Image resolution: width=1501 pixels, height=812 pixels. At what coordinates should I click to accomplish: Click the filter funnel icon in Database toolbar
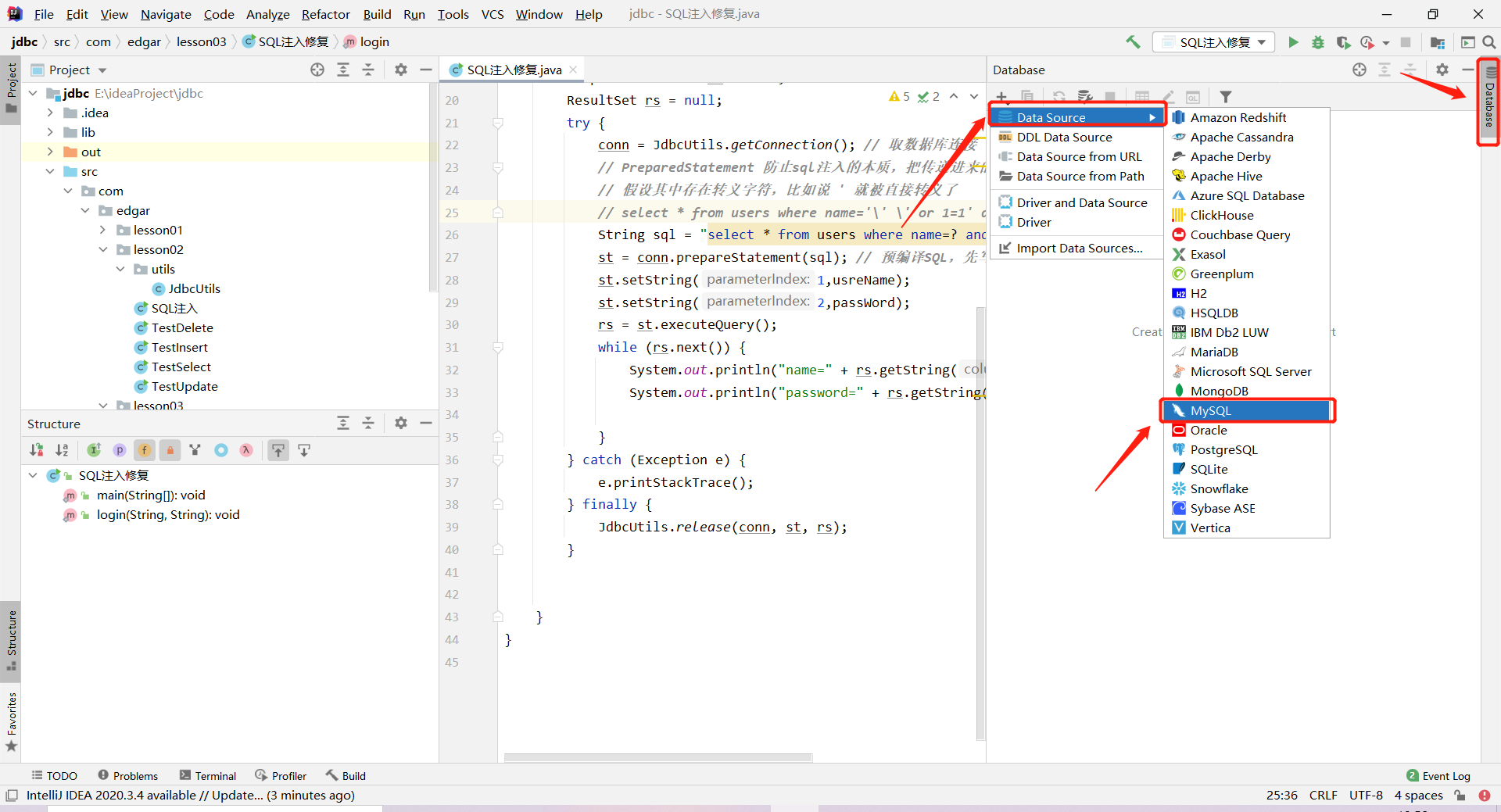pos(1226,97)
